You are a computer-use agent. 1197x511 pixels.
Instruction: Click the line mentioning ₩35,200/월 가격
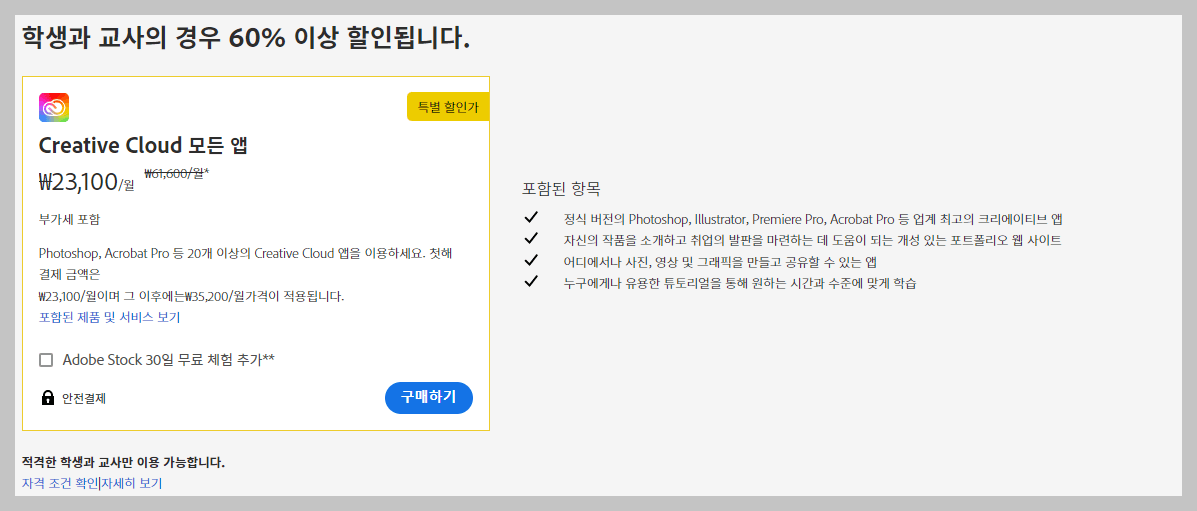192,296
